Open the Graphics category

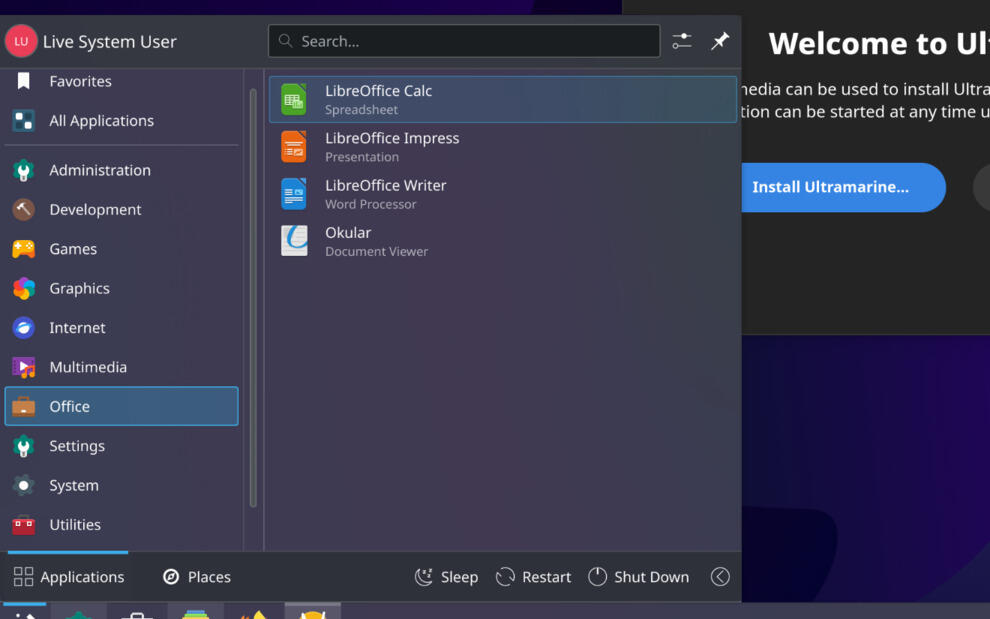tap(121, 288)
